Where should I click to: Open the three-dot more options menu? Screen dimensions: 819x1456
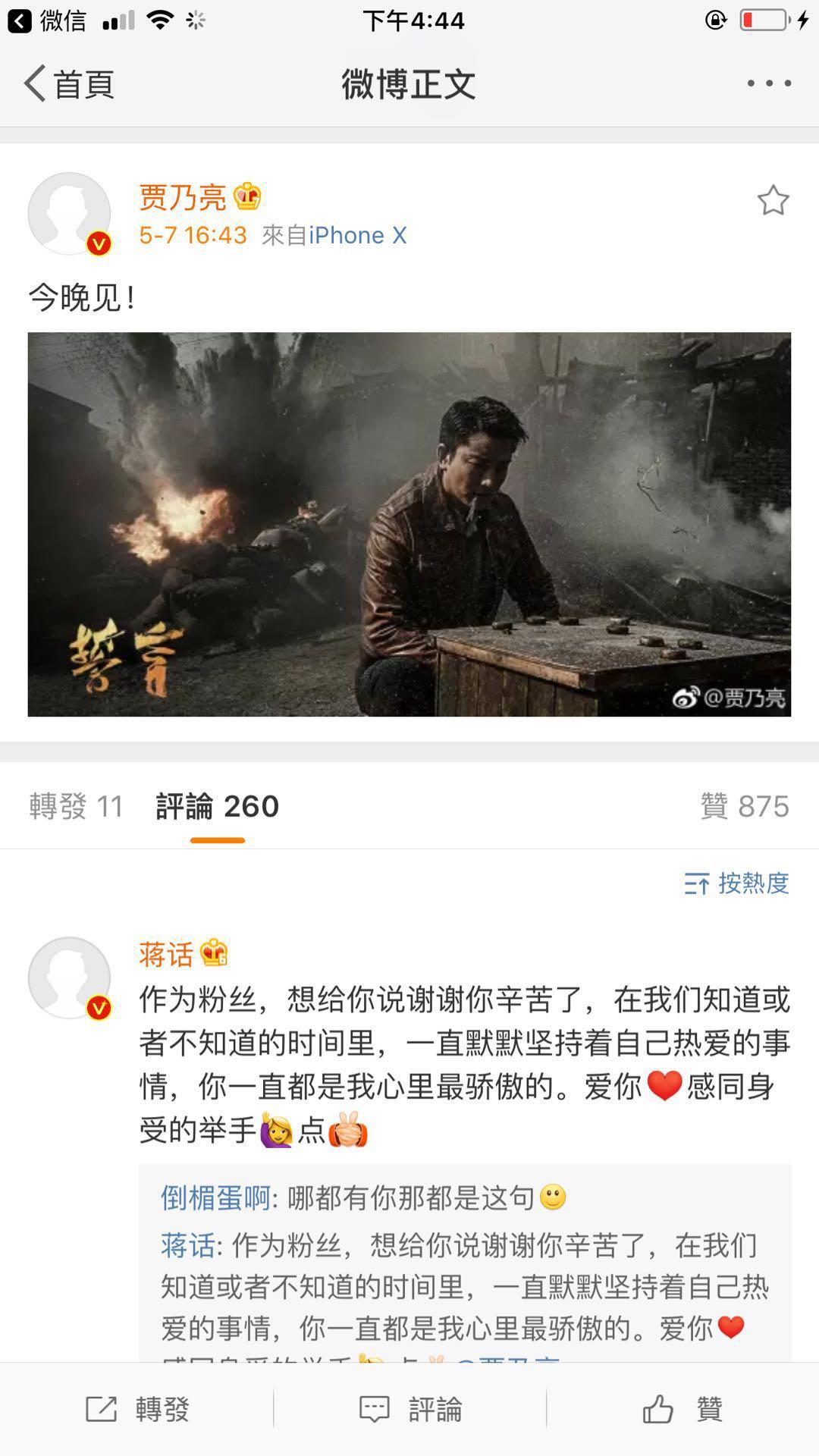(769, 83)
